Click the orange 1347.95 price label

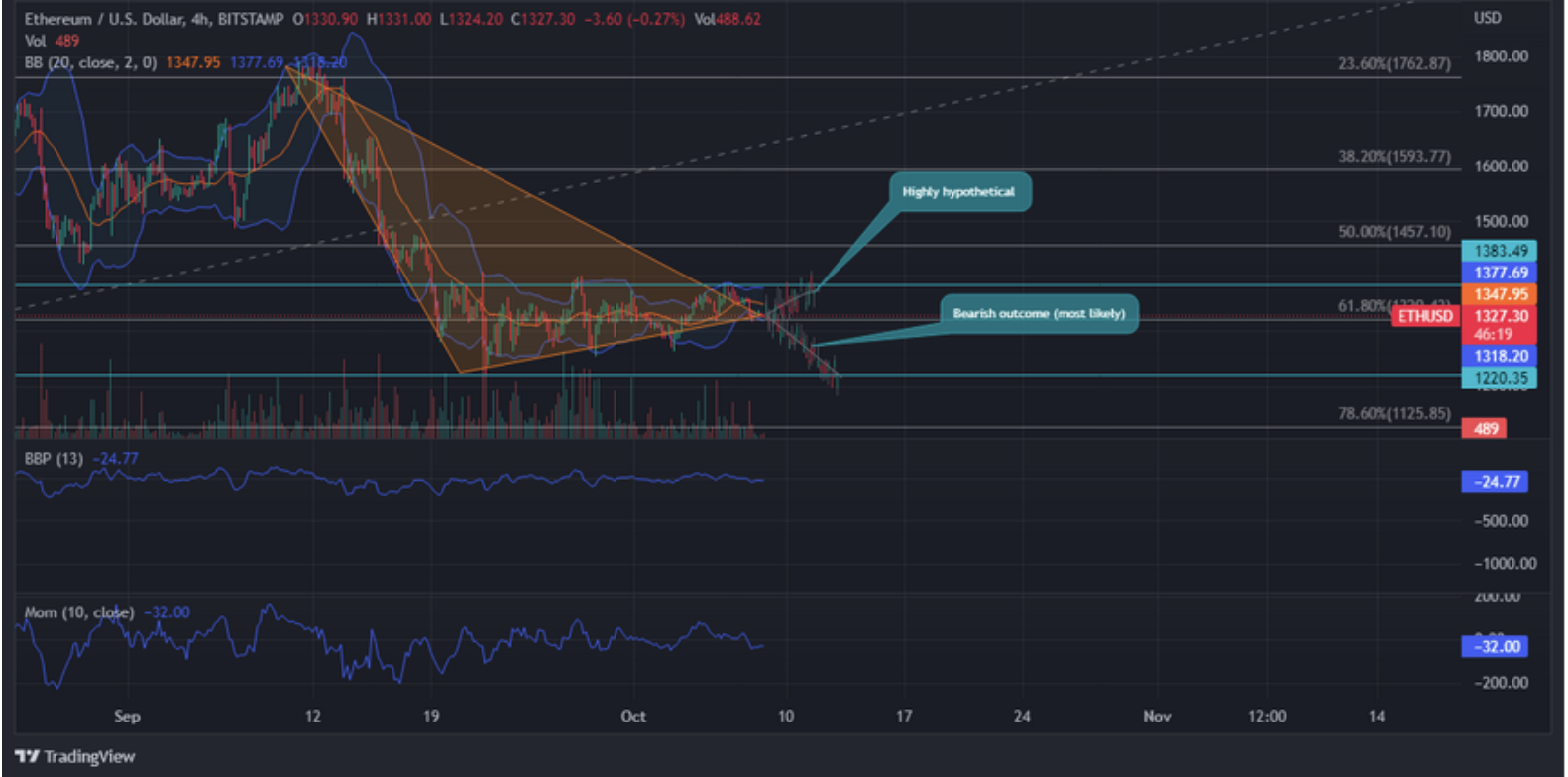coord(1499,294)
